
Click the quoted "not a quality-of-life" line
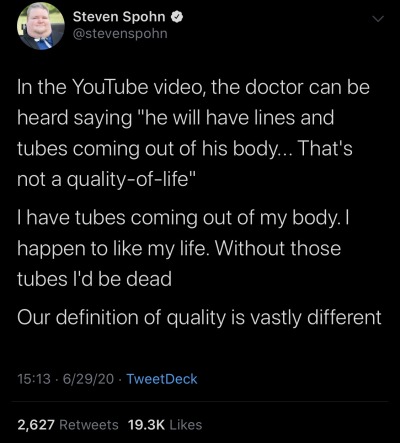tap(104, 180)
